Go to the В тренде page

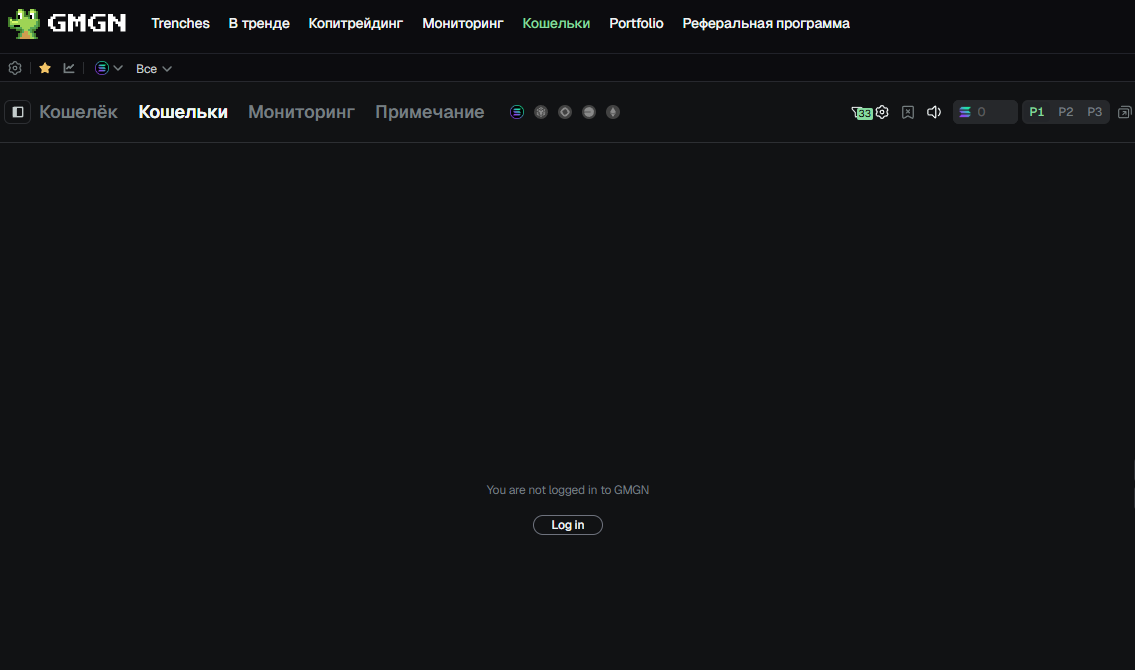259,23
